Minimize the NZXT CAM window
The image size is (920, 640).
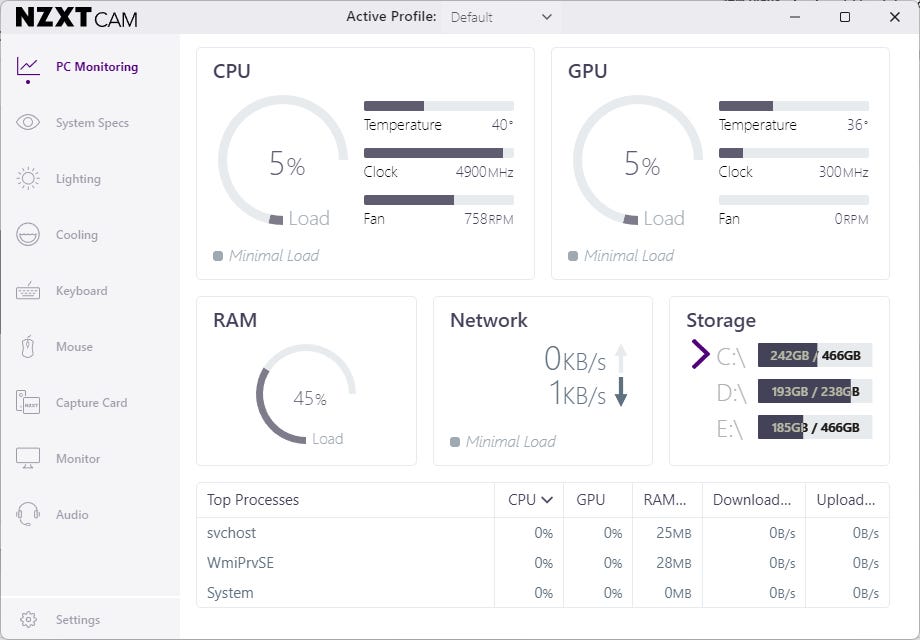tap(795, 17)
